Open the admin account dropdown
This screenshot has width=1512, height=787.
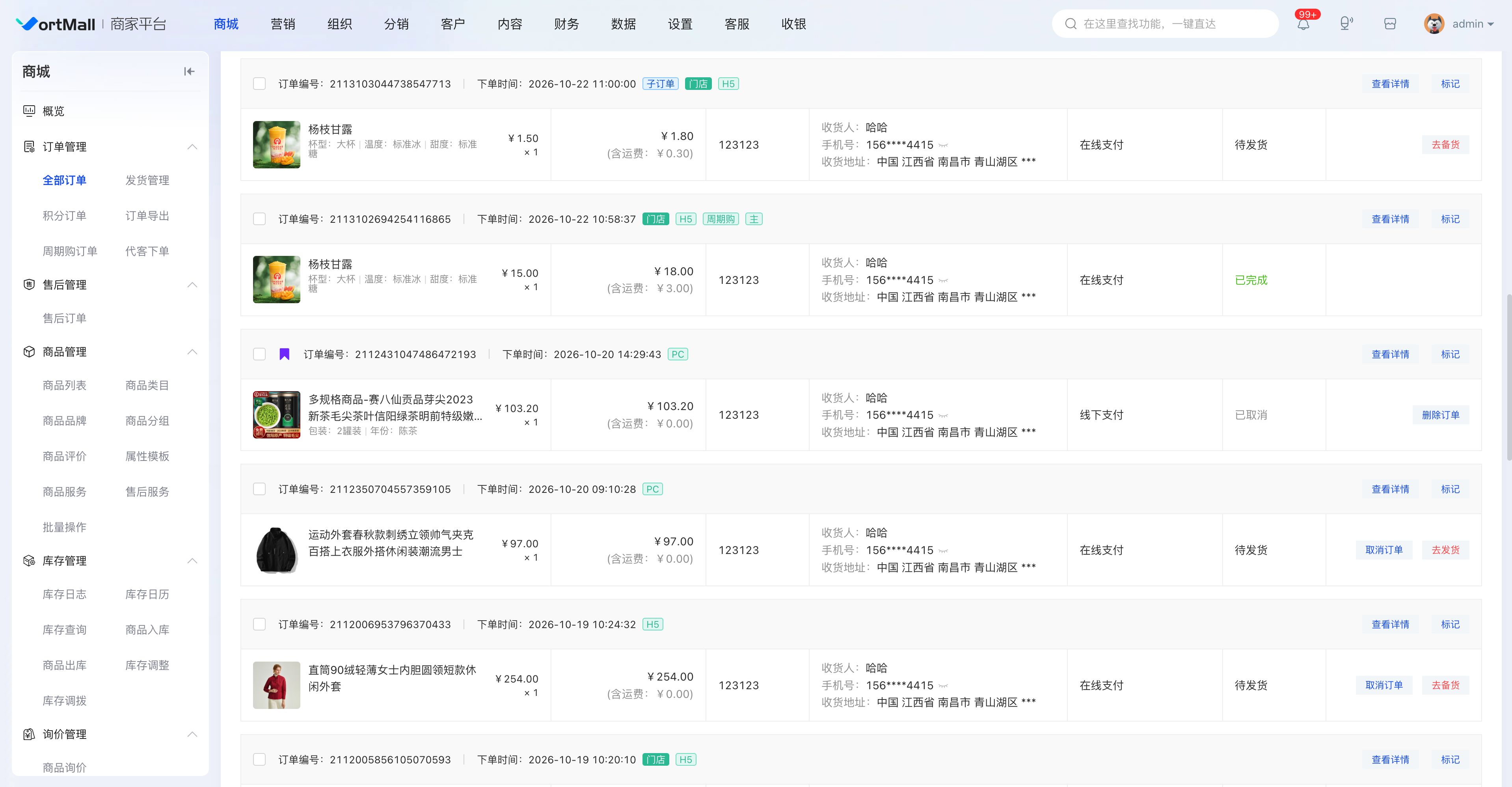pos(1473,24)
